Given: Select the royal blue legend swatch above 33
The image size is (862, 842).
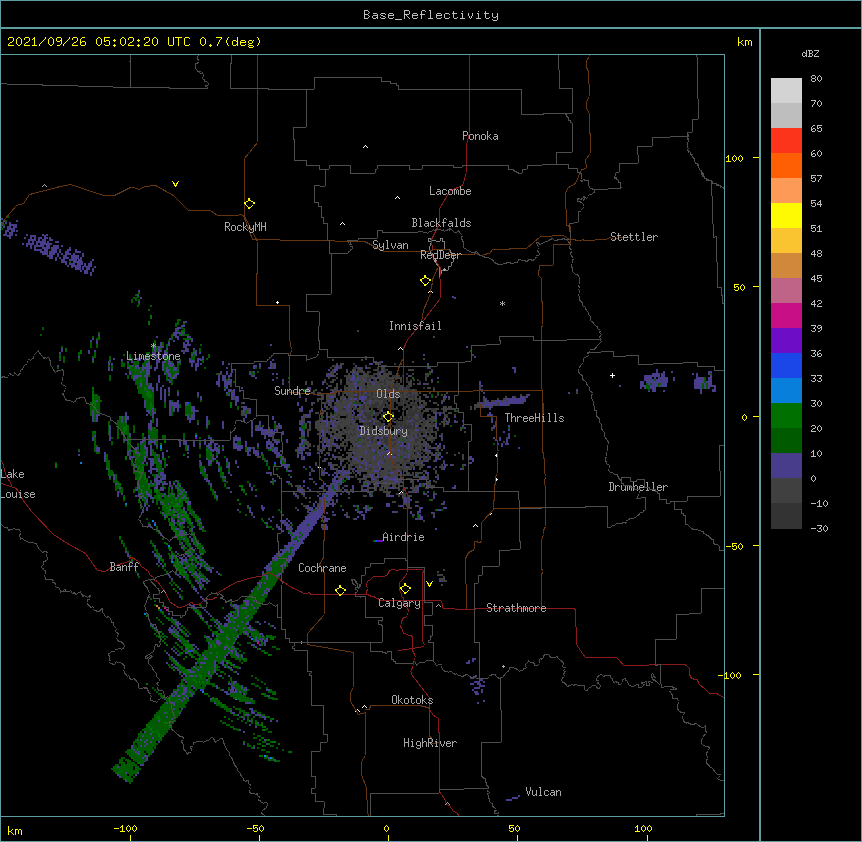Looking at the screenshot, I should [786, 365].
